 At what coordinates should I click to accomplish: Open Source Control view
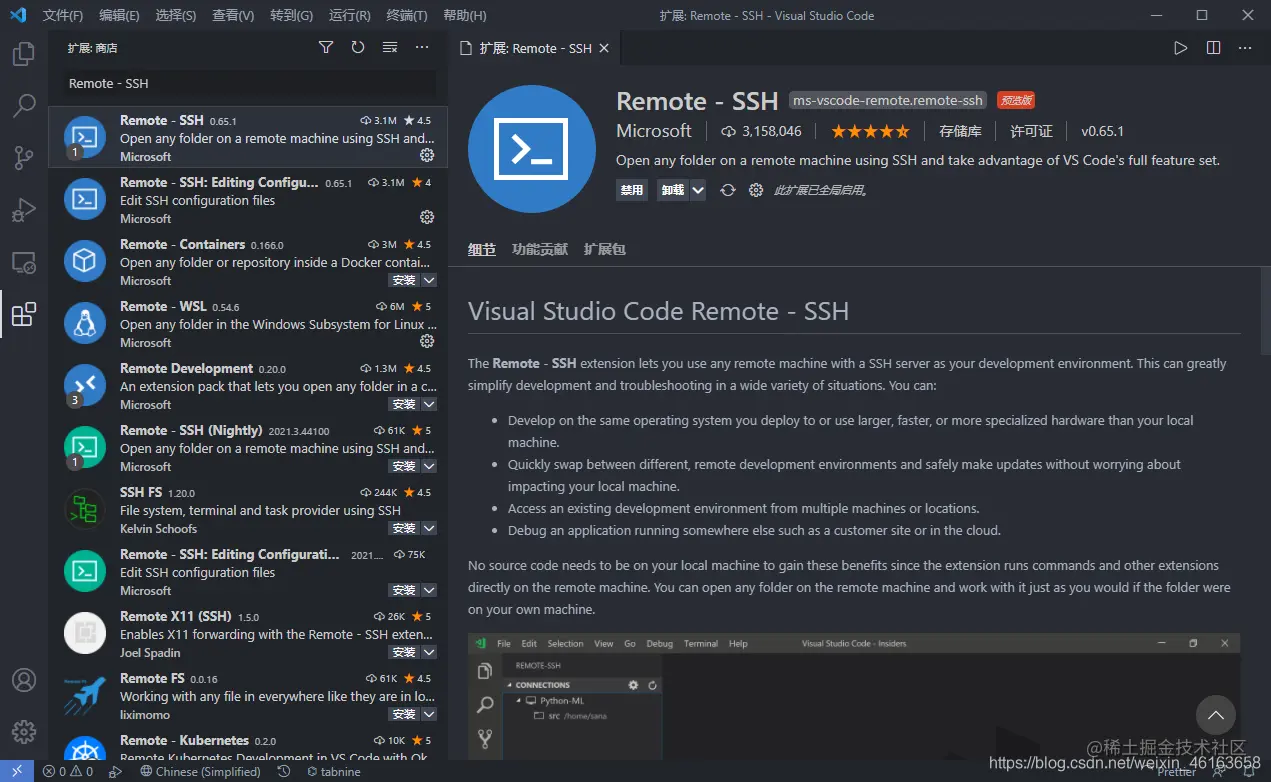24,157
